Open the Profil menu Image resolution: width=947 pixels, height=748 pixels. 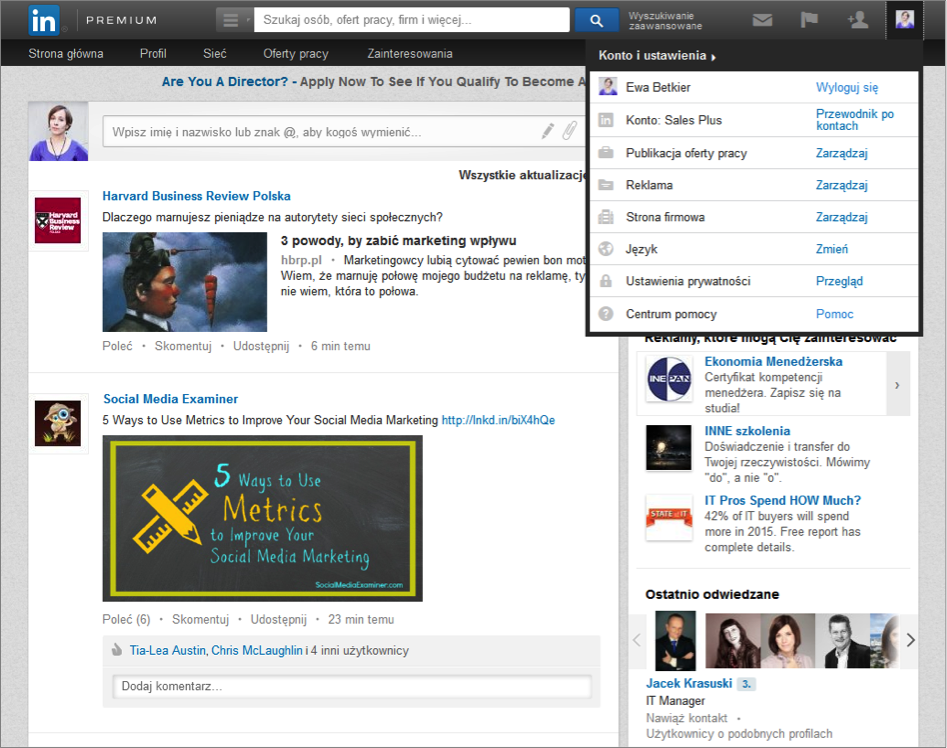click(x=153, y=54)
